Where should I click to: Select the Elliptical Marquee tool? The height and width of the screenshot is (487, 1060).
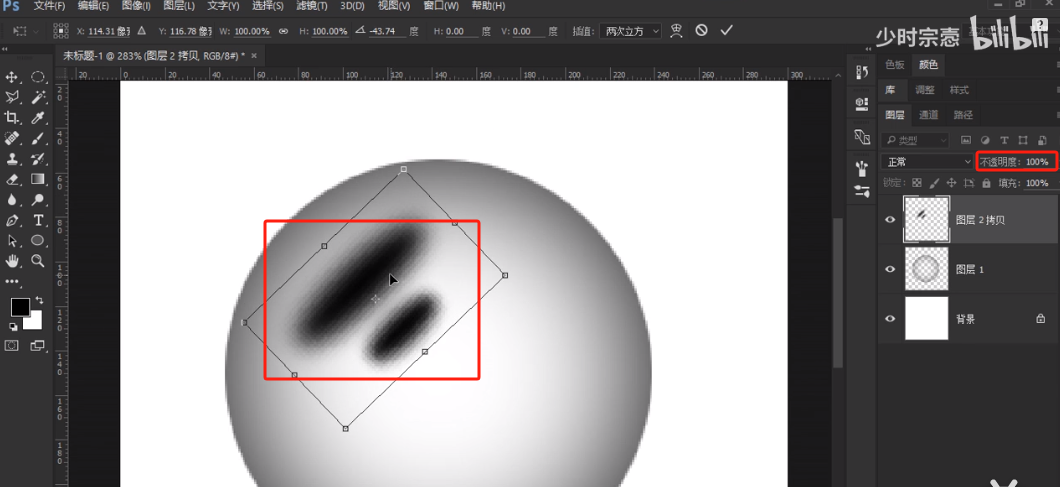coord(38,77)
